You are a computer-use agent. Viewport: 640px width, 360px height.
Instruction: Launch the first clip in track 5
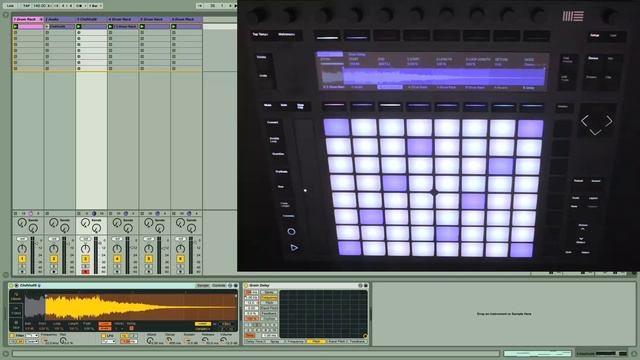tap(142, 27)
